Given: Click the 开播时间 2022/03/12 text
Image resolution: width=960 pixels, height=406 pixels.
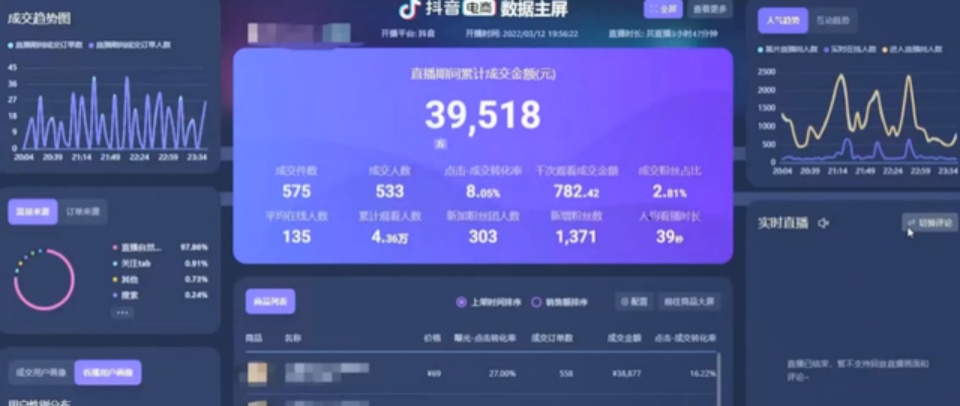Looking at the screenshot, I should click(x=522, y=34).
